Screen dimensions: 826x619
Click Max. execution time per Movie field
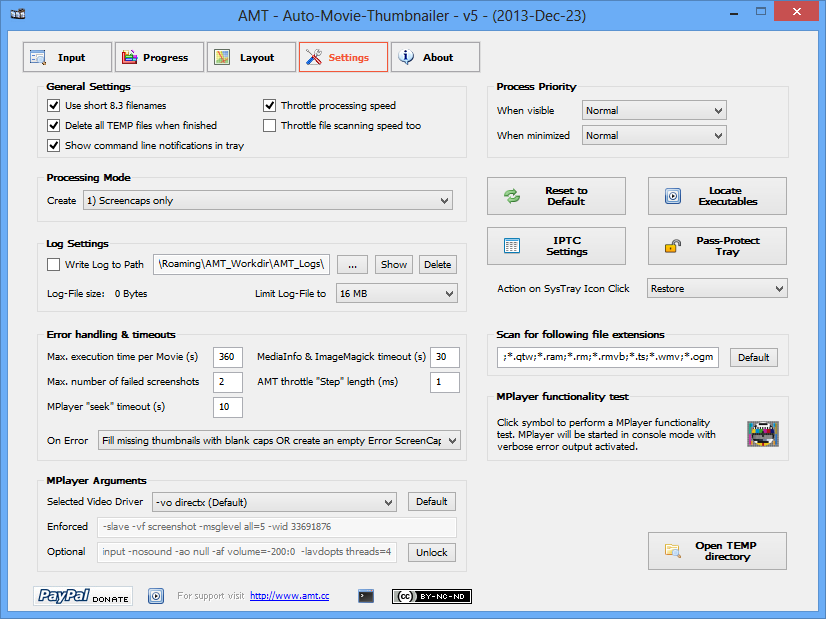(x=228, y=357)
